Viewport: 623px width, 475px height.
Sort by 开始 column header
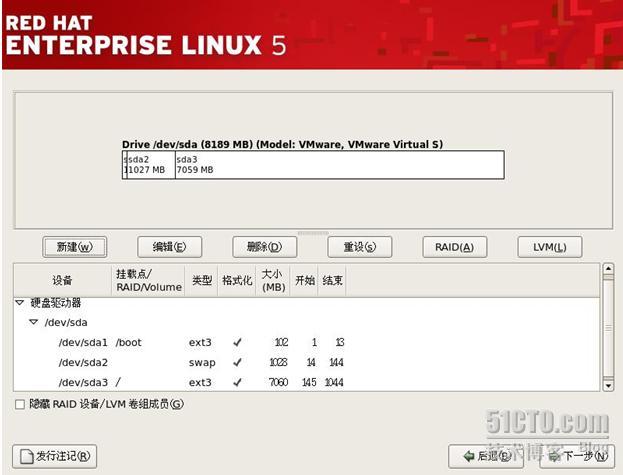click(x=304, y=280)
